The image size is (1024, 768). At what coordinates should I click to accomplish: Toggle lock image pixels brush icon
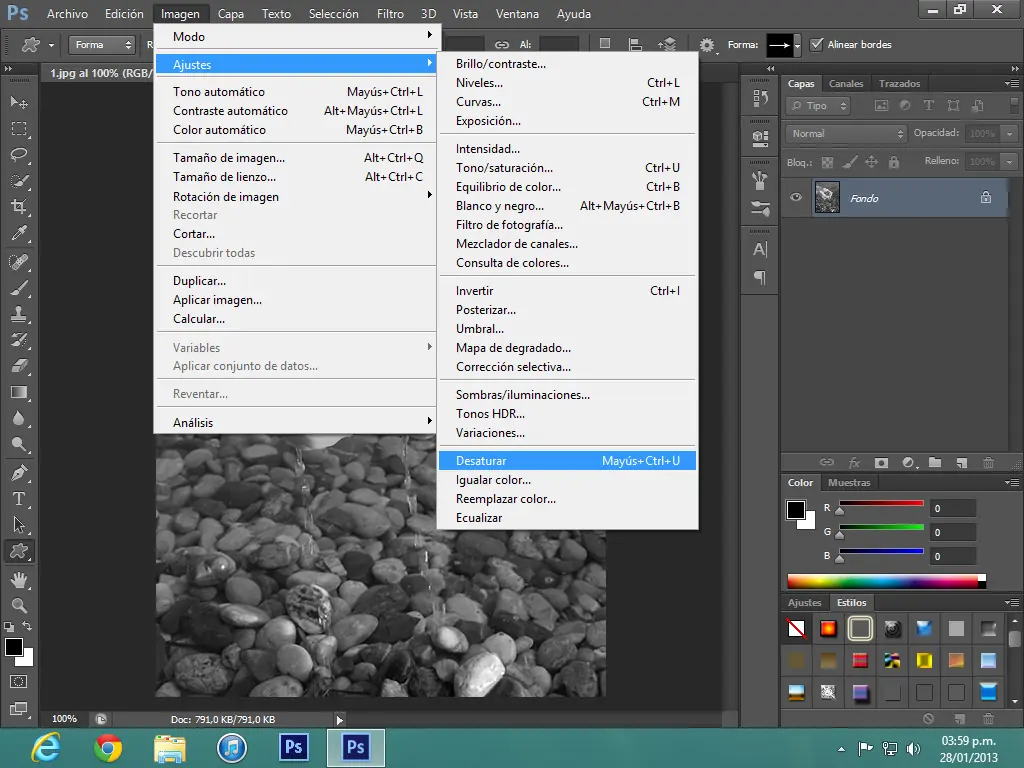coord(849,162)
